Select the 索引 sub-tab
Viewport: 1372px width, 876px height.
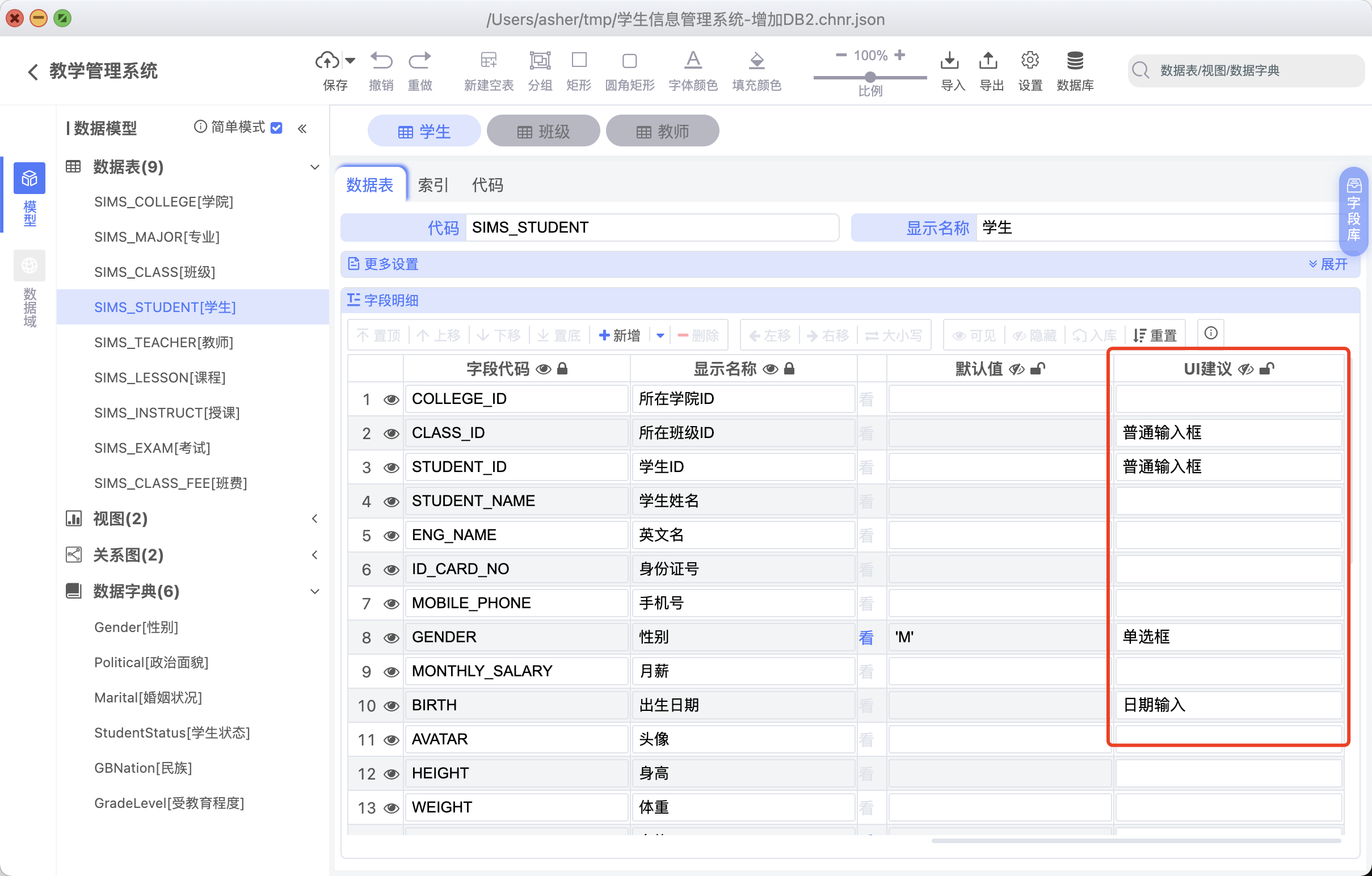[433, 184]
